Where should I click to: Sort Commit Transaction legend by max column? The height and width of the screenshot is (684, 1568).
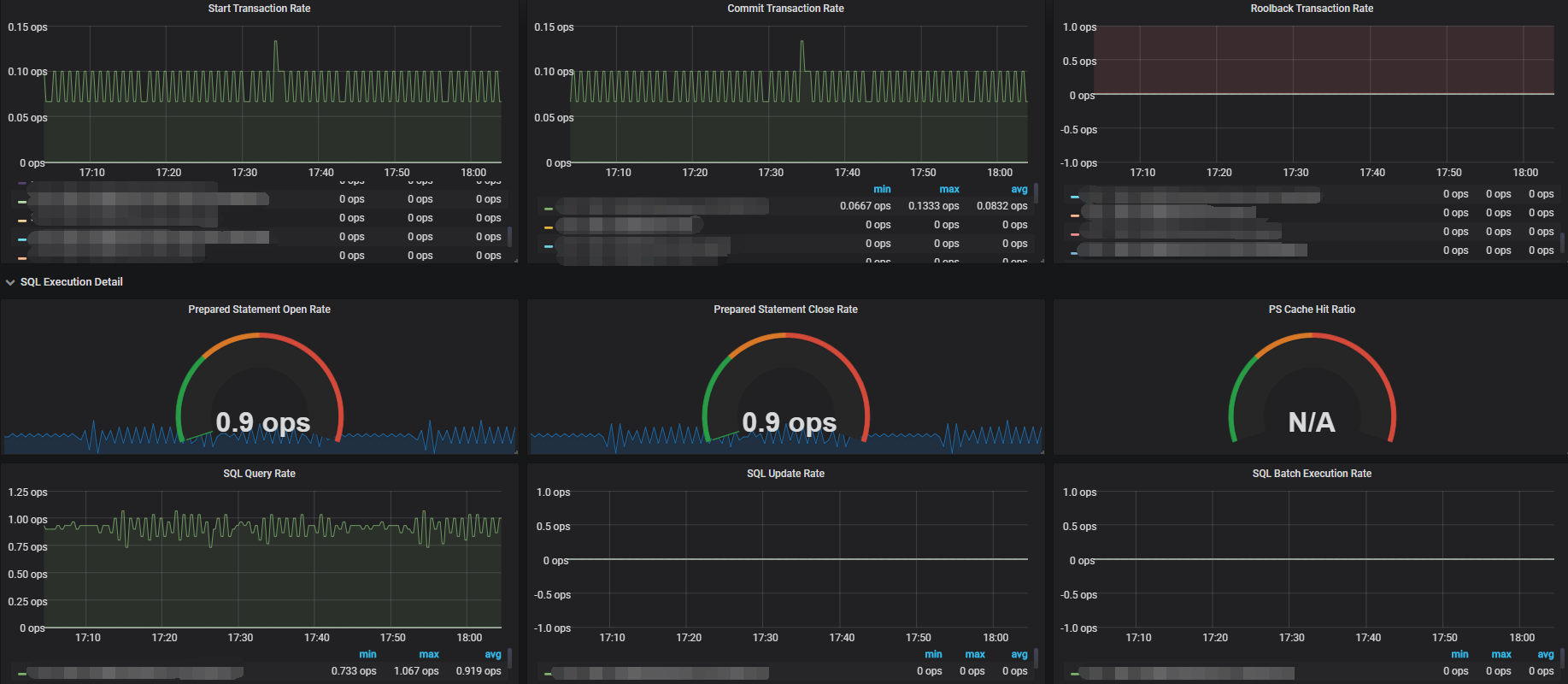pos(949,190)
